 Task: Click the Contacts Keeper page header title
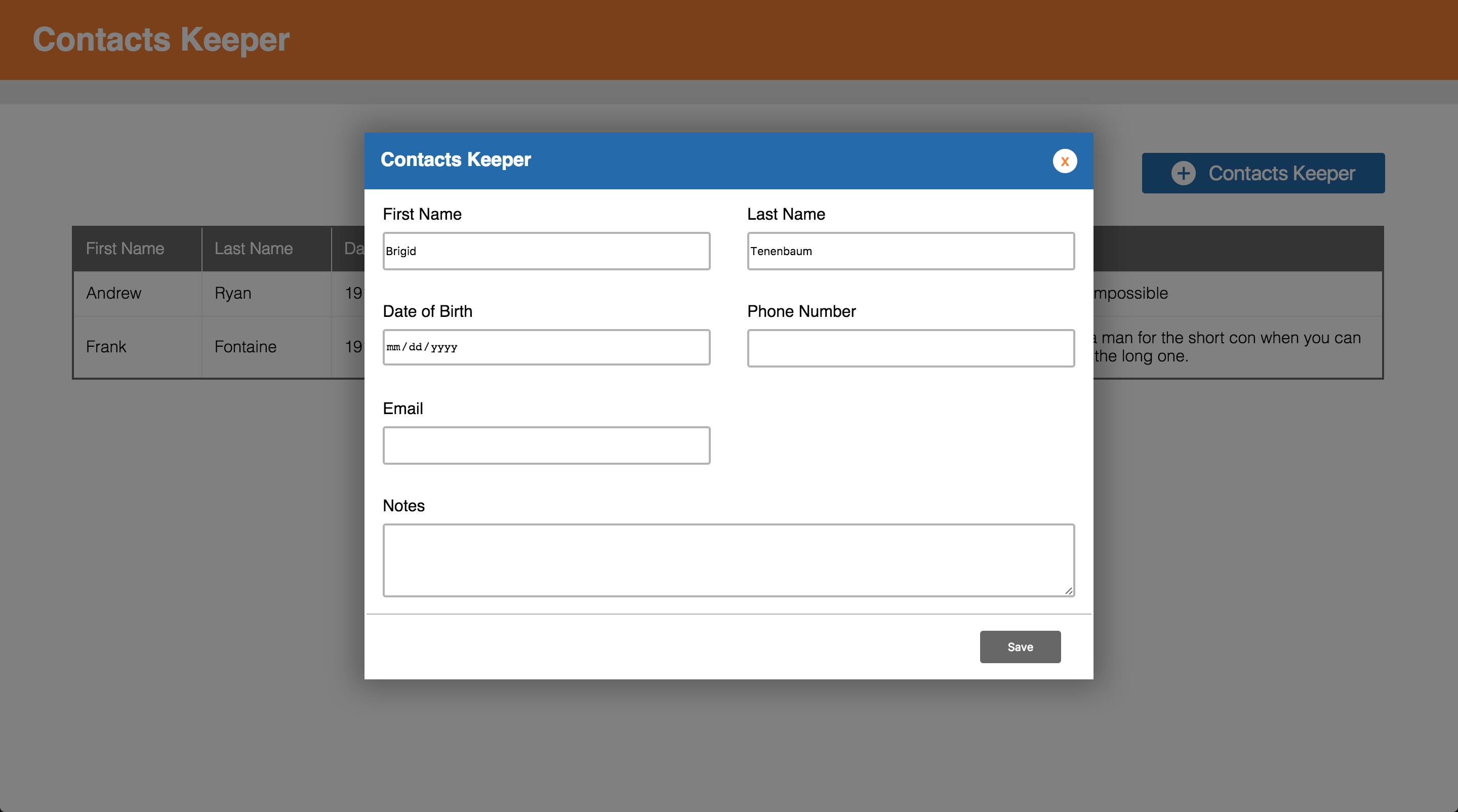pyautogui.click(x=161, y=39)
